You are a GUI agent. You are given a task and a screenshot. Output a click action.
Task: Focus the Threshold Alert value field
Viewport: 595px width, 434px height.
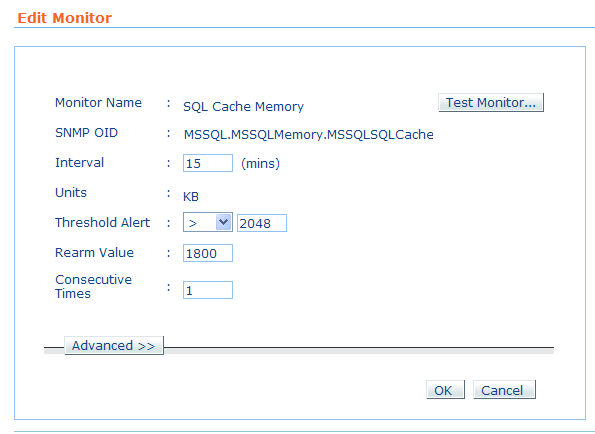(262, 223)
